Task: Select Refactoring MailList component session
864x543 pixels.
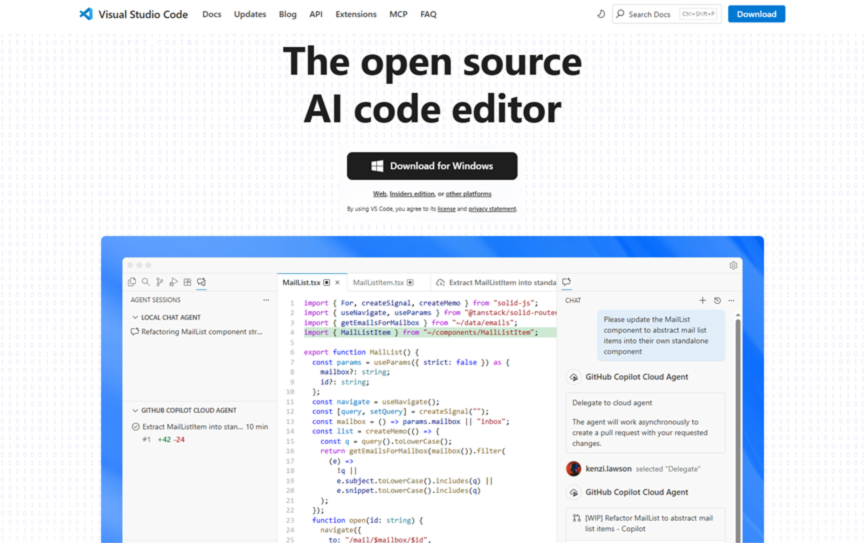Action: coord(201,332)
